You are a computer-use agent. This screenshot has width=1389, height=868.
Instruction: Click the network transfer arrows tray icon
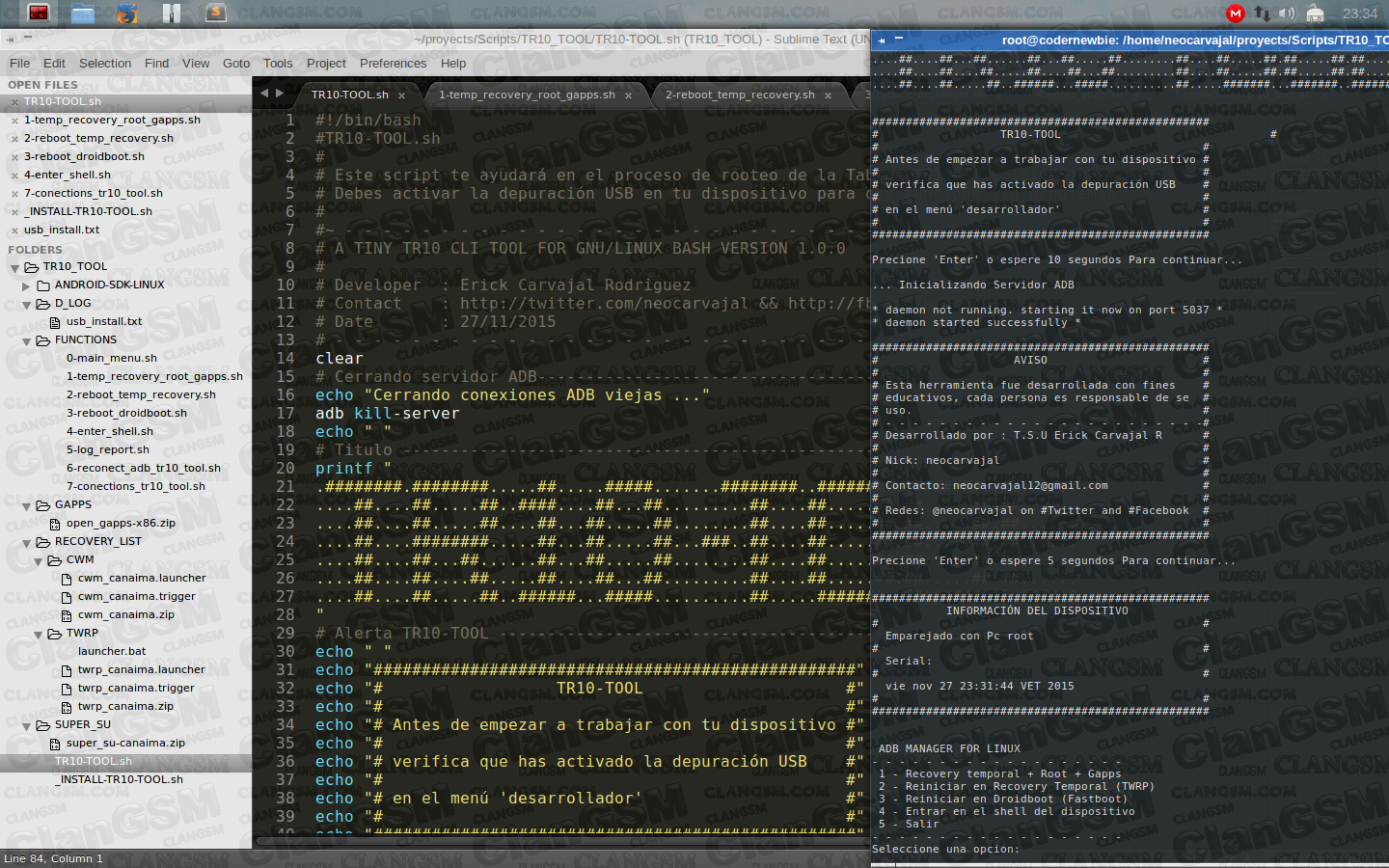point(1262,14)
